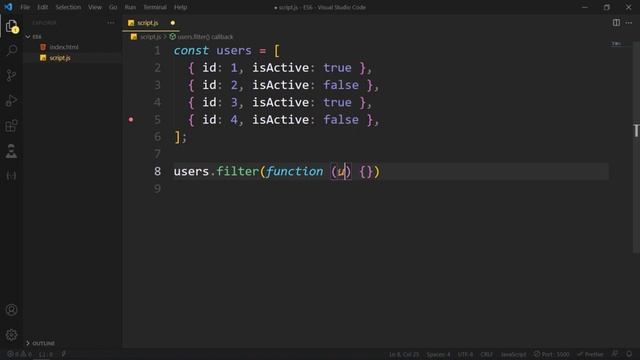Image resolution: width=640 pixels, height=360 pixels.
Task: Click the 'filter' method name on line 8
Action: (237, 171)
